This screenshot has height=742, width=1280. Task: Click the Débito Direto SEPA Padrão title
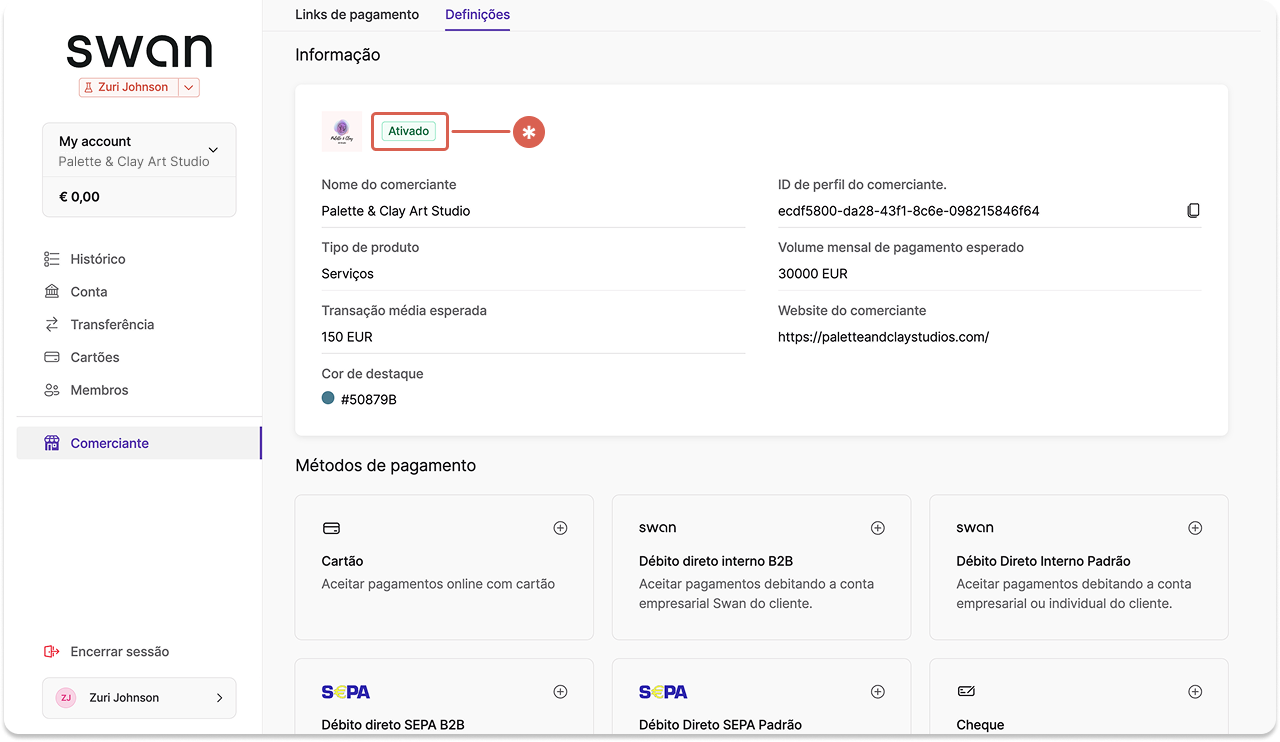coord(720,725)
